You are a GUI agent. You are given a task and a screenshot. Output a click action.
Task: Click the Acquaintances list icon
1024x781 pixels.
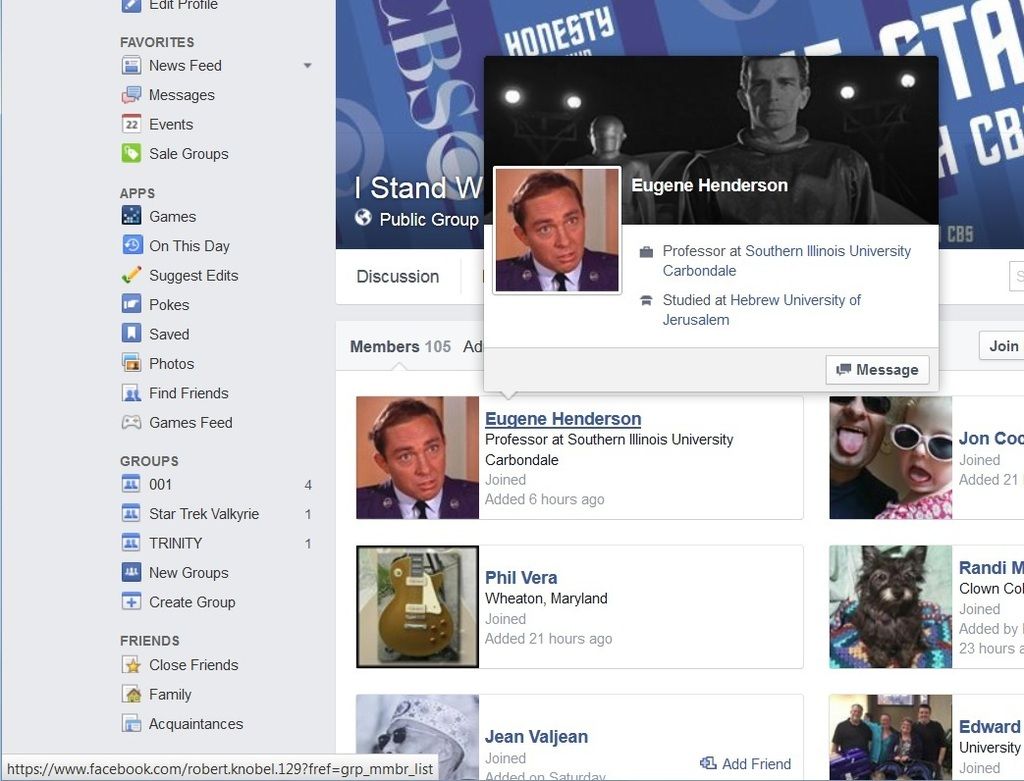pyautogui.click(x=131, y=724)
